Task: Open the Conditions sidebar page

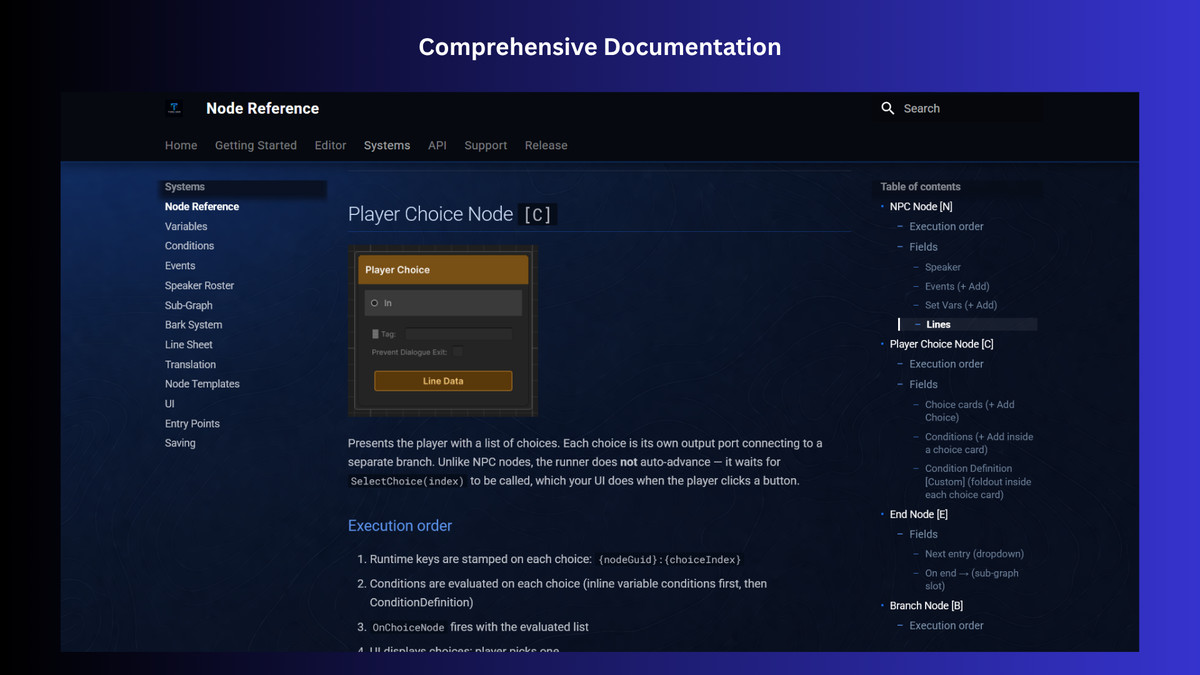Action: 189,246
